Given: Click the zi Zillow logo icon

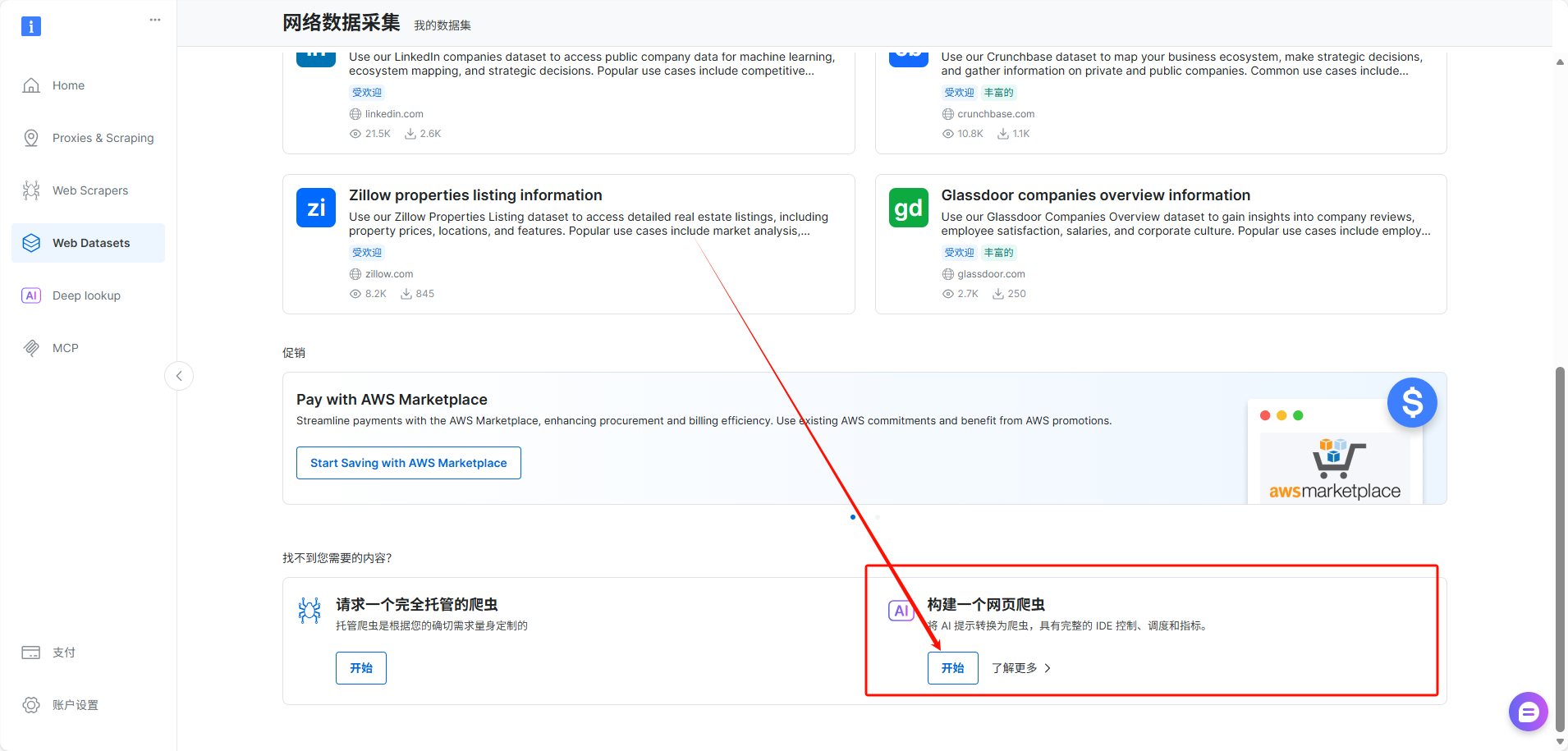Looking at the screenshot, I should click(316, 208).
